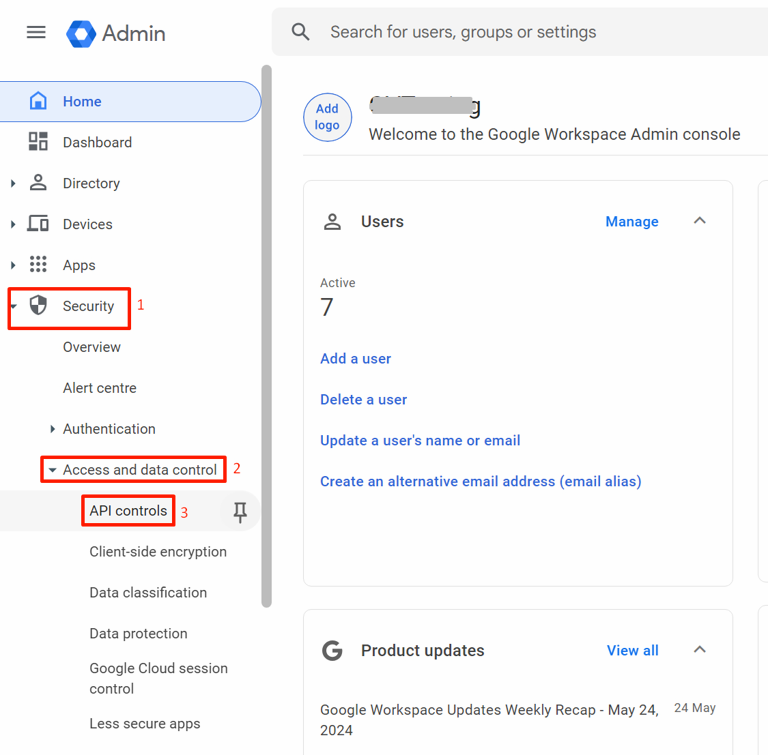Screen dimensions: 768x755
Task: Click the Add a user link
Action: pos(355,359)
